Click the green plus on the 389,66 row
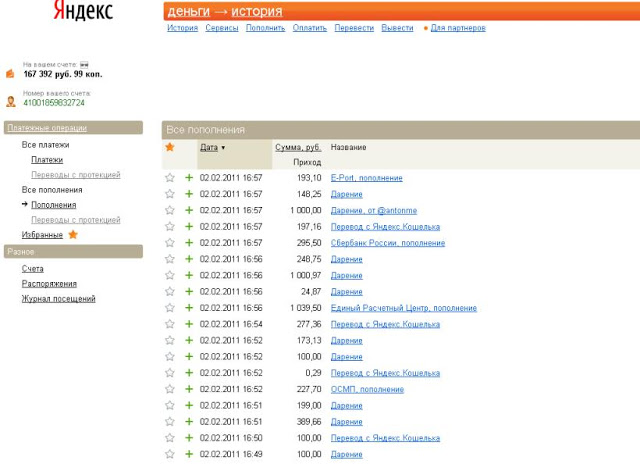This screenshot has width=640, height=464. pyautogui.click(x=189, y=422)
